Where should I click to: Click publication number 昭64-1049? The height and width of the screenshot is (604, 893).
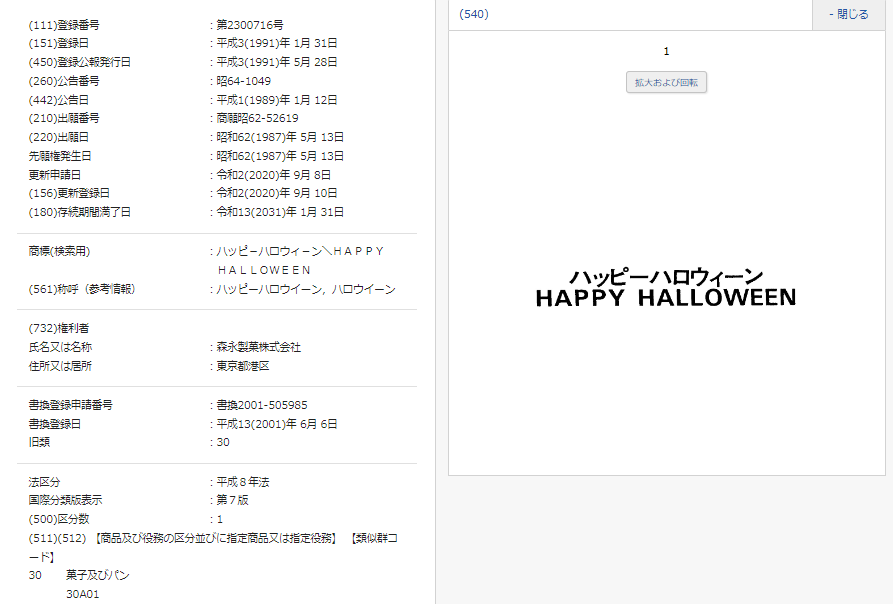(244, 81)
